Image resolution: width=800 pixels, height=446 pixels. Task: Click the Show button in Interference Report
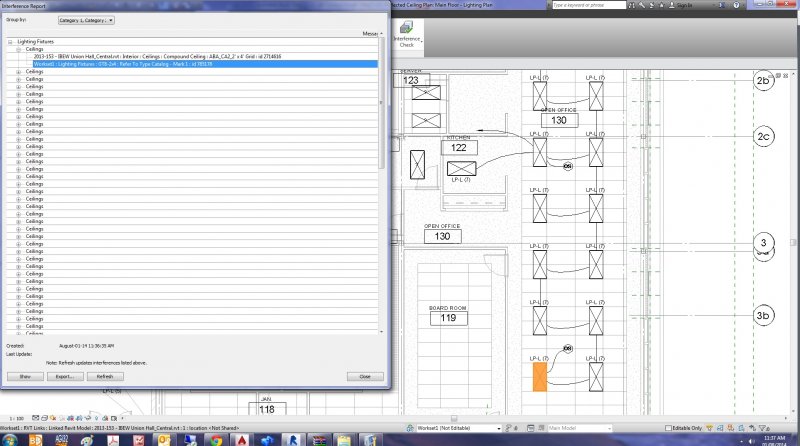[x=25, y=377]
